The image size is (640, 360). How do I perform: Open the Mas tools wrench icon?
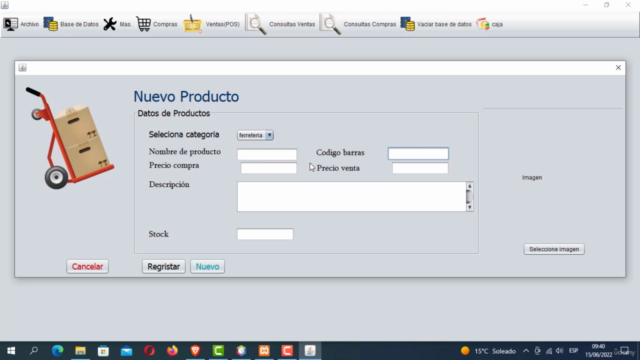coord(109,24)
